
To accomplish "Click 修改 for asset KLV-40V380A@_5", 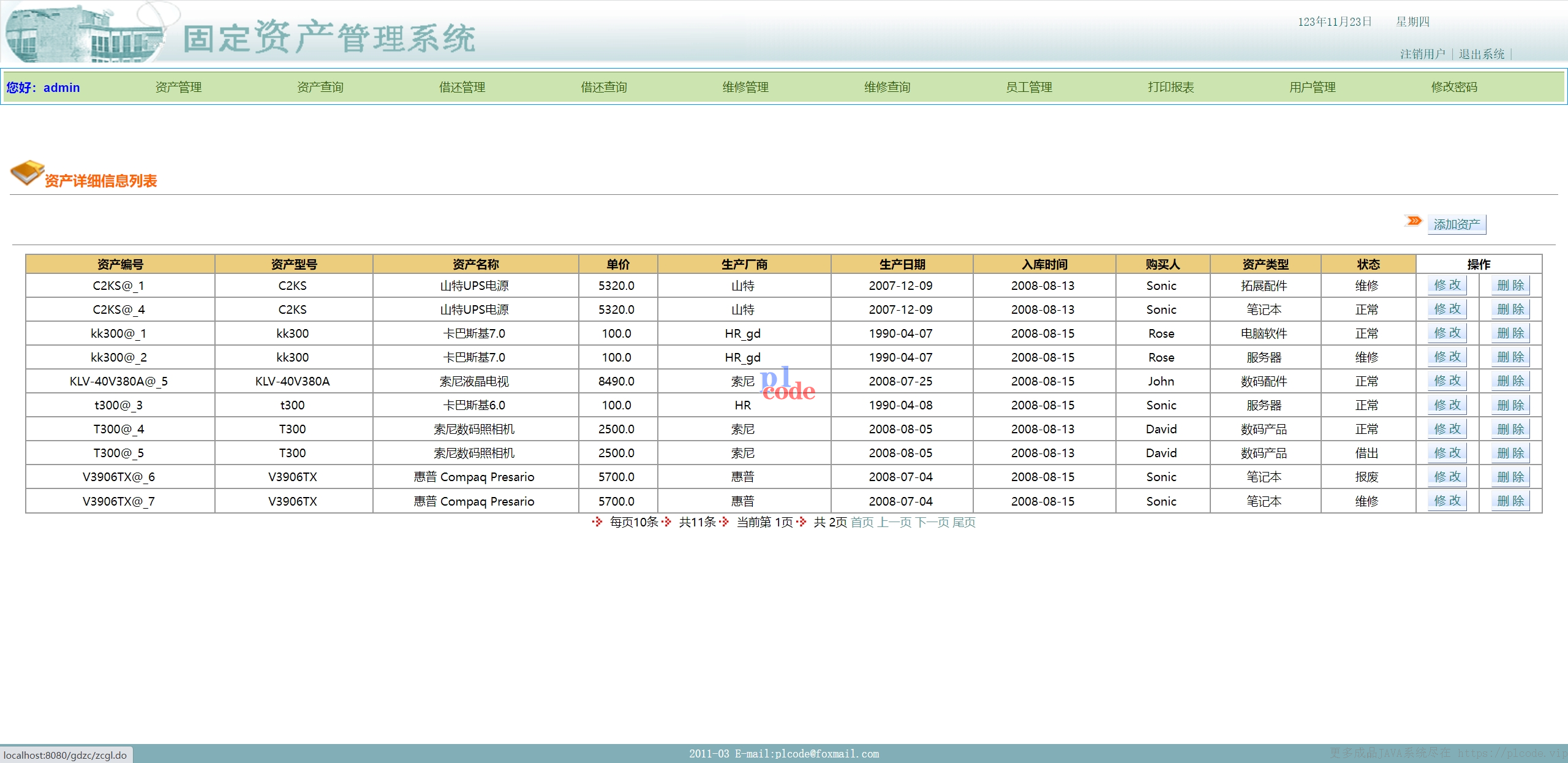I will [1447, 381].
